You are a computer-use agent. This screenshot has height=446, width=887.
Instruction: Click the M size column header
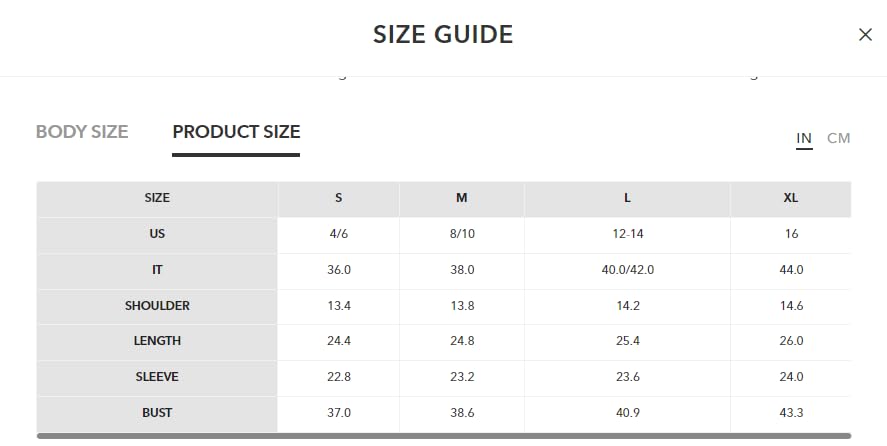pos(462,198)
